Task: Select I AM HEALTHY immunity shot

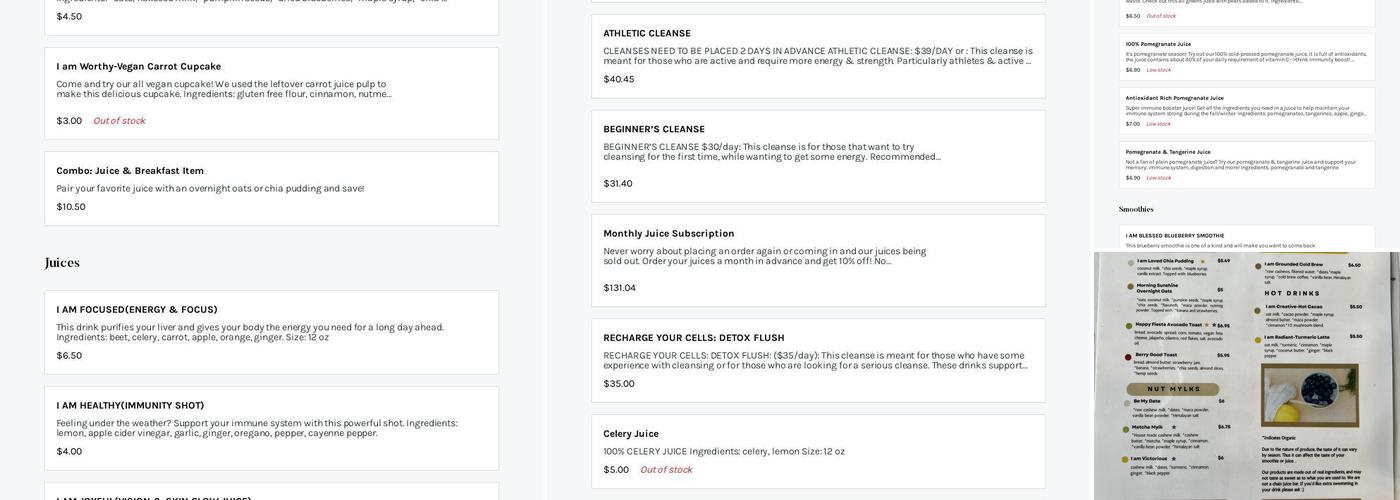Action: click(271, 428)
